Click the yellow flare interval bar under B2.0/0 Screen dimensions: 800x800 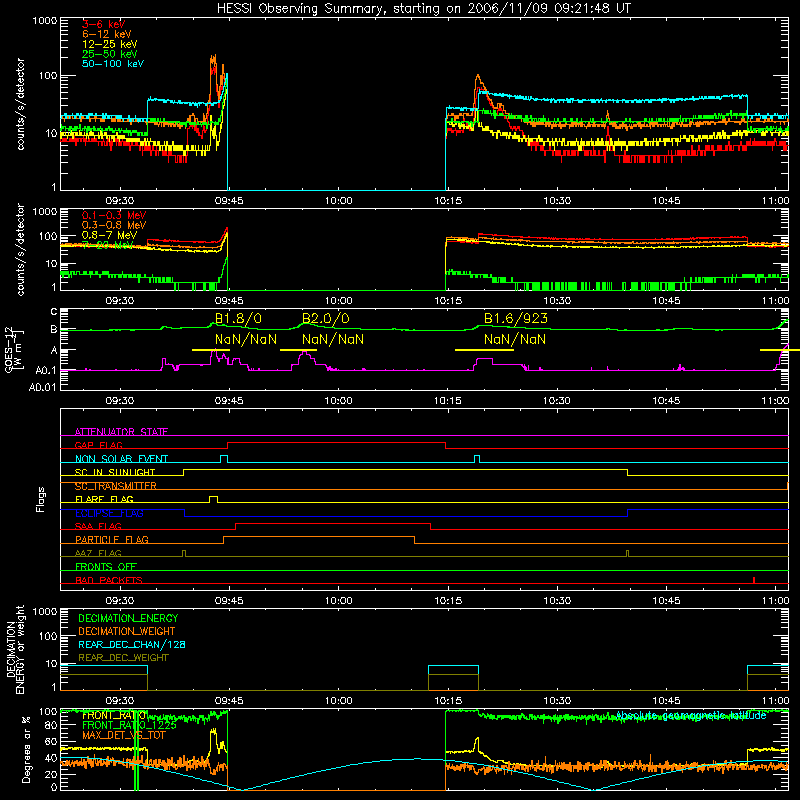(x=298, y=350)
